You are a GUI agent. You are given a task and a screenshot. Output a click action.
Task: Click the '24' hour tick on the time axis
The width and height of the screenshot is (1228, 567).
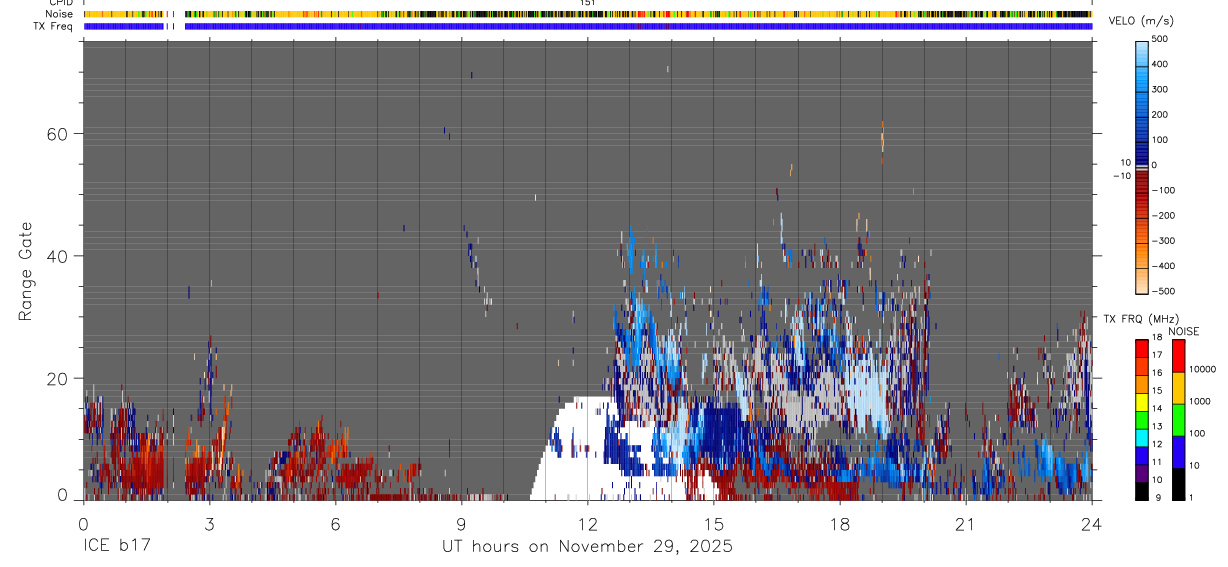(1091, 523)
